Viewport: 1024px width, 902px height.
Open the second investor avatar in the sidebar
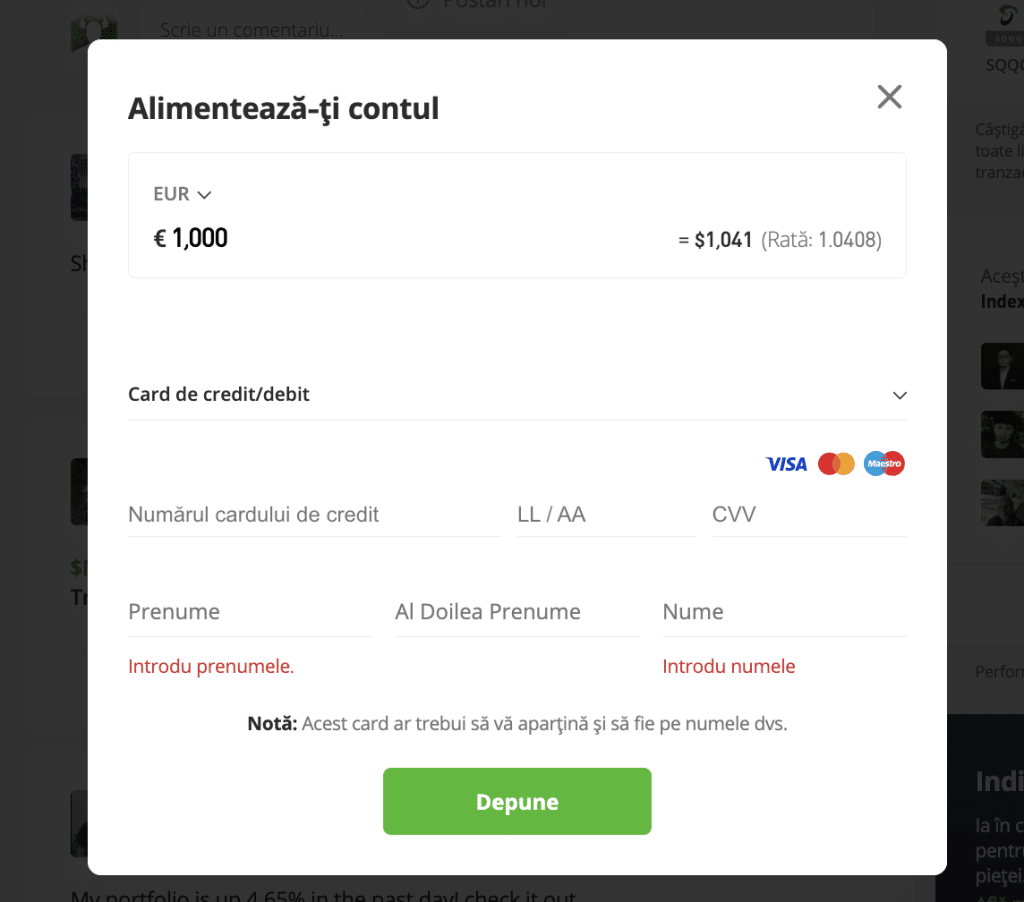[1005, 434]
